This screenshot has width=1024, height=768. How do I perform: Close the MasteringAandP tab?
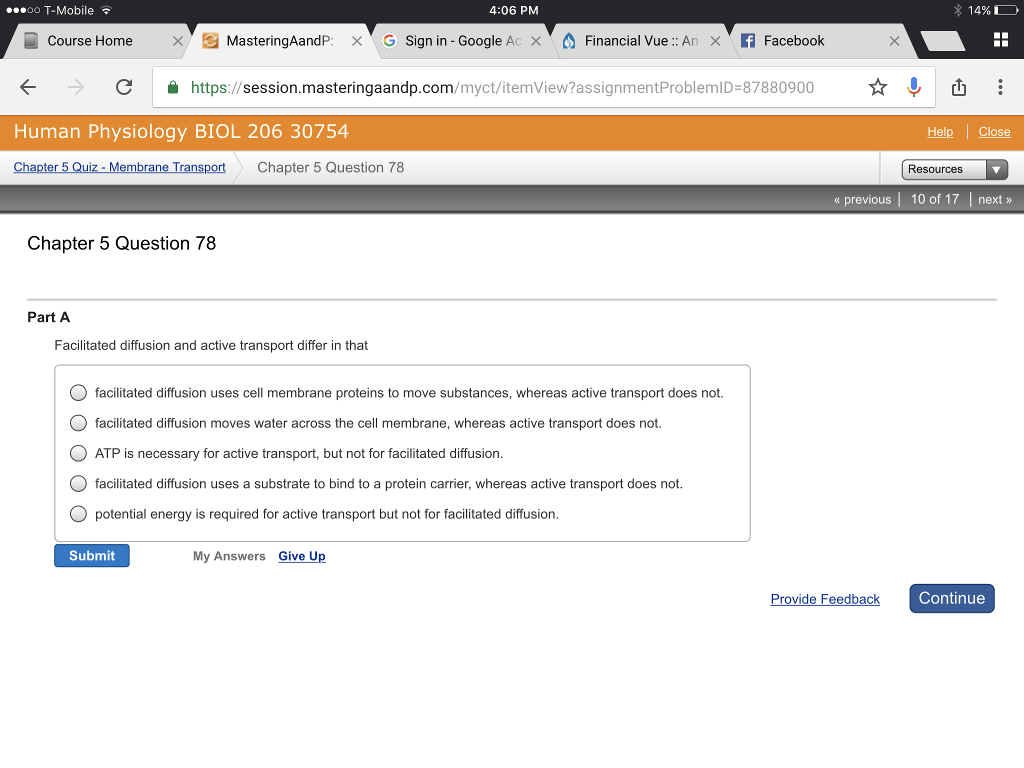[x=357, y=41]
